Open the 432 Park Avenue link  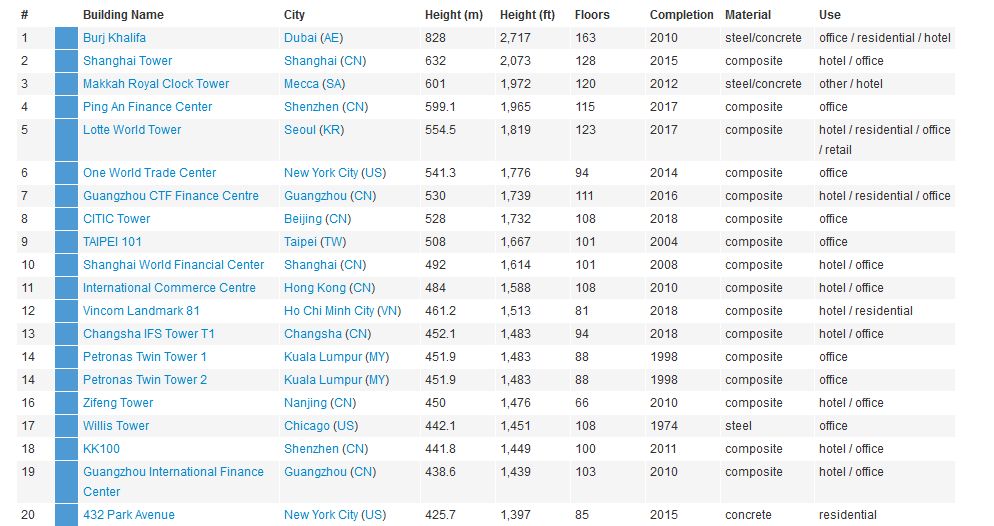pos(128,515)
